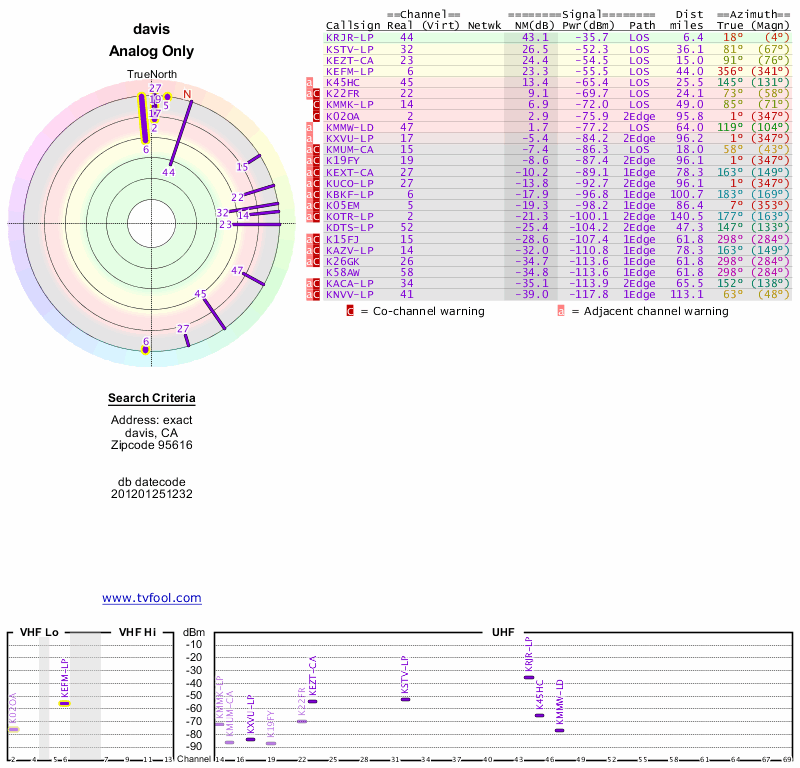
Task: Select the KSTV-LP callsign row
Action: click(x=349, y=49)
